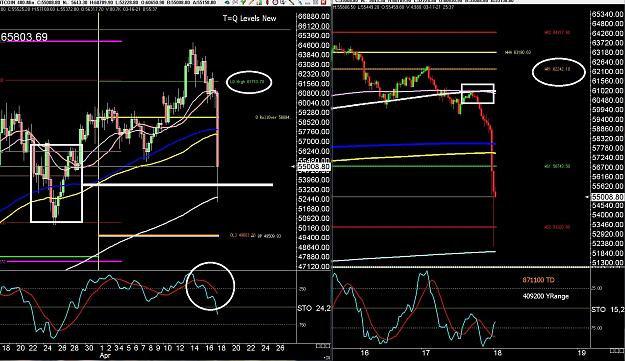Click the 409200 YRange readout
Image resolution: width=625 pixels, height=361 pixels.
[545, 296]
